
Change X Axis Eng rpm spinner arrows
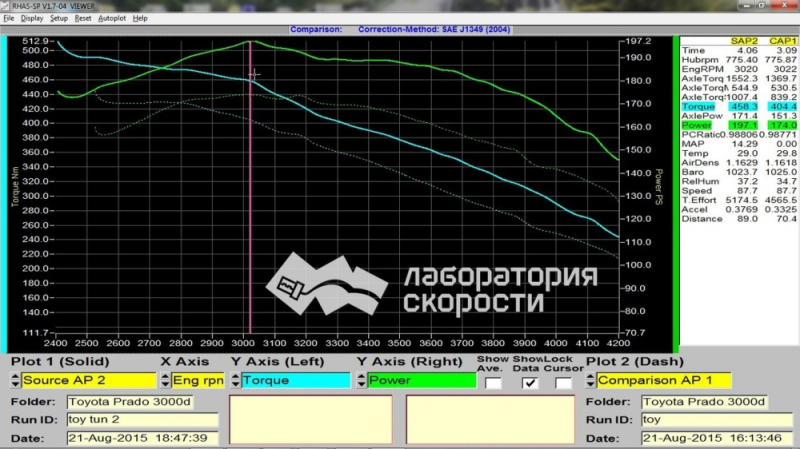(x=165, y=380)
